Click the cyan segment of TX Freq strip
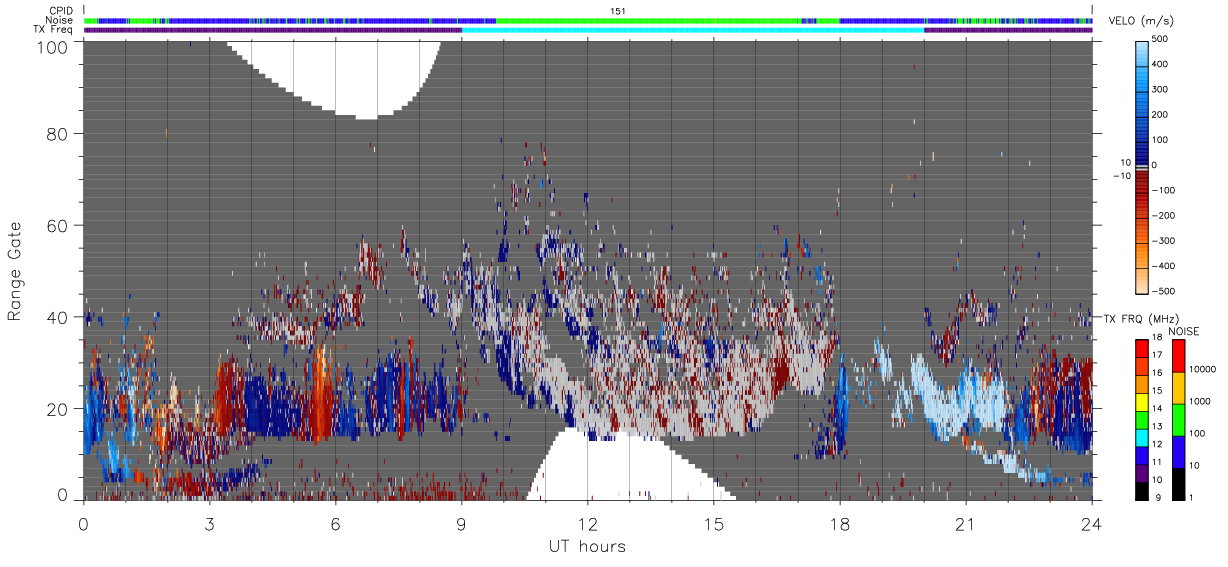The height and width of the screenshot is (567, 1228). click(693, 30)
